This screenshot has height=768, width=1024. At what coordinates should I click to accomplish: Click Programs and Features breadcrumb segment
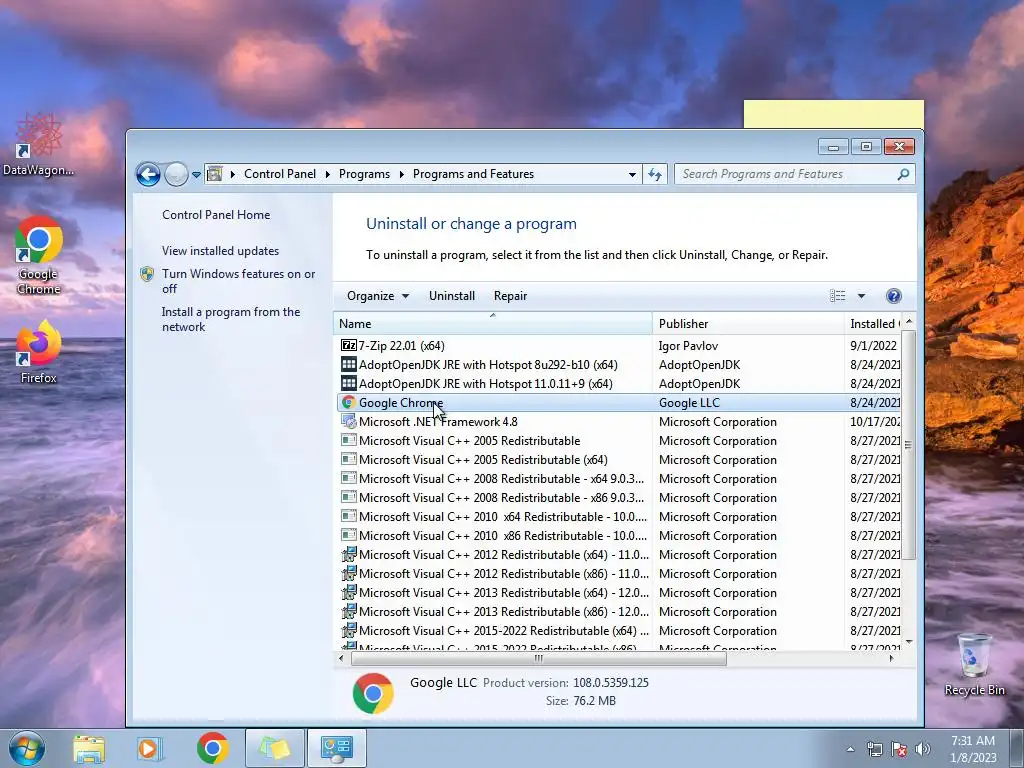(x=473, y=174)
